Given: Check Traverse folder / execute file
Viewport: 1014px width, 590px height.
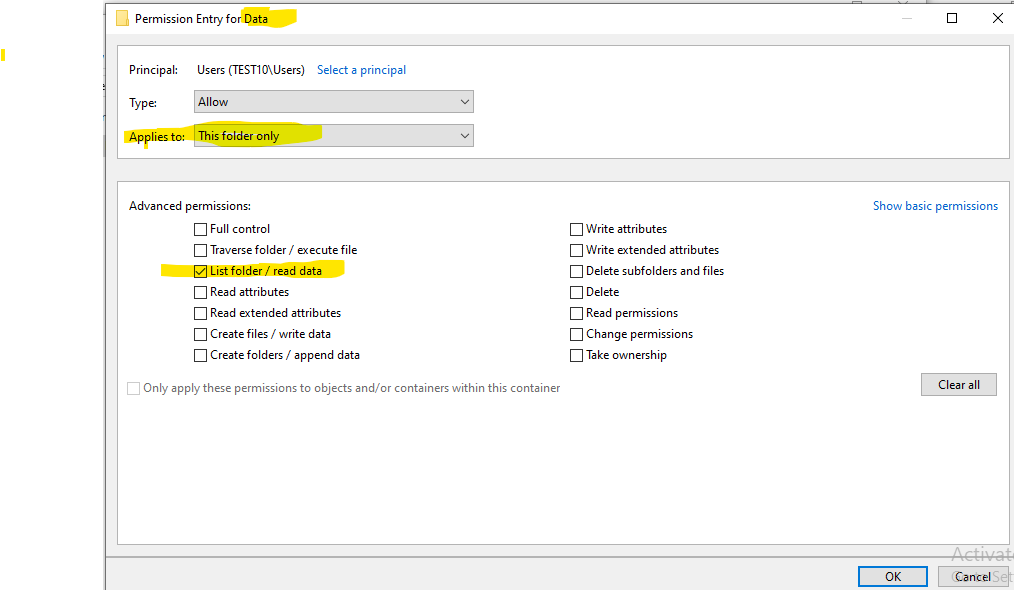Looking at the screenshot, I should coord(200,249).
